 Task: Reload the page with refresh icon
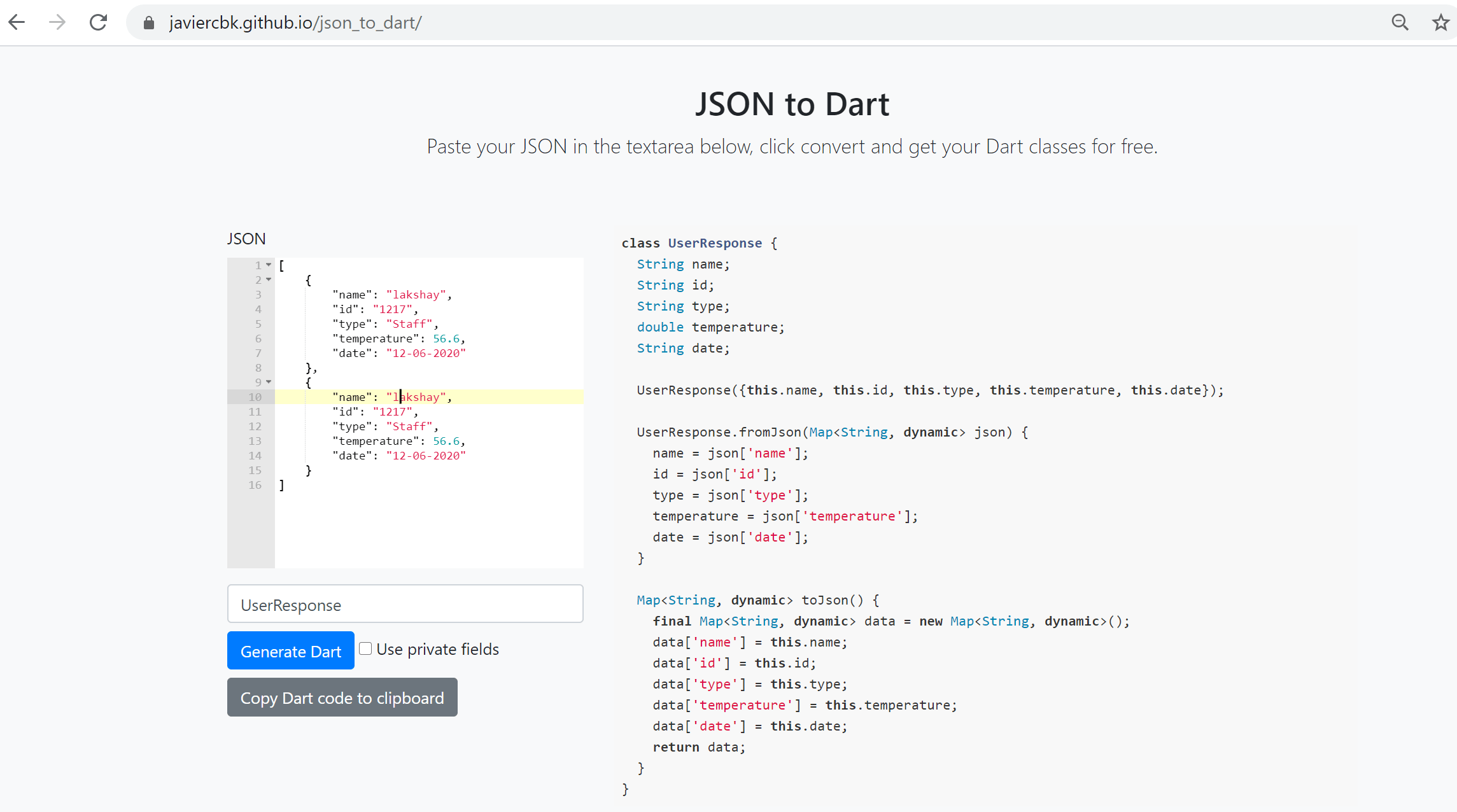(x=98, y=23)
